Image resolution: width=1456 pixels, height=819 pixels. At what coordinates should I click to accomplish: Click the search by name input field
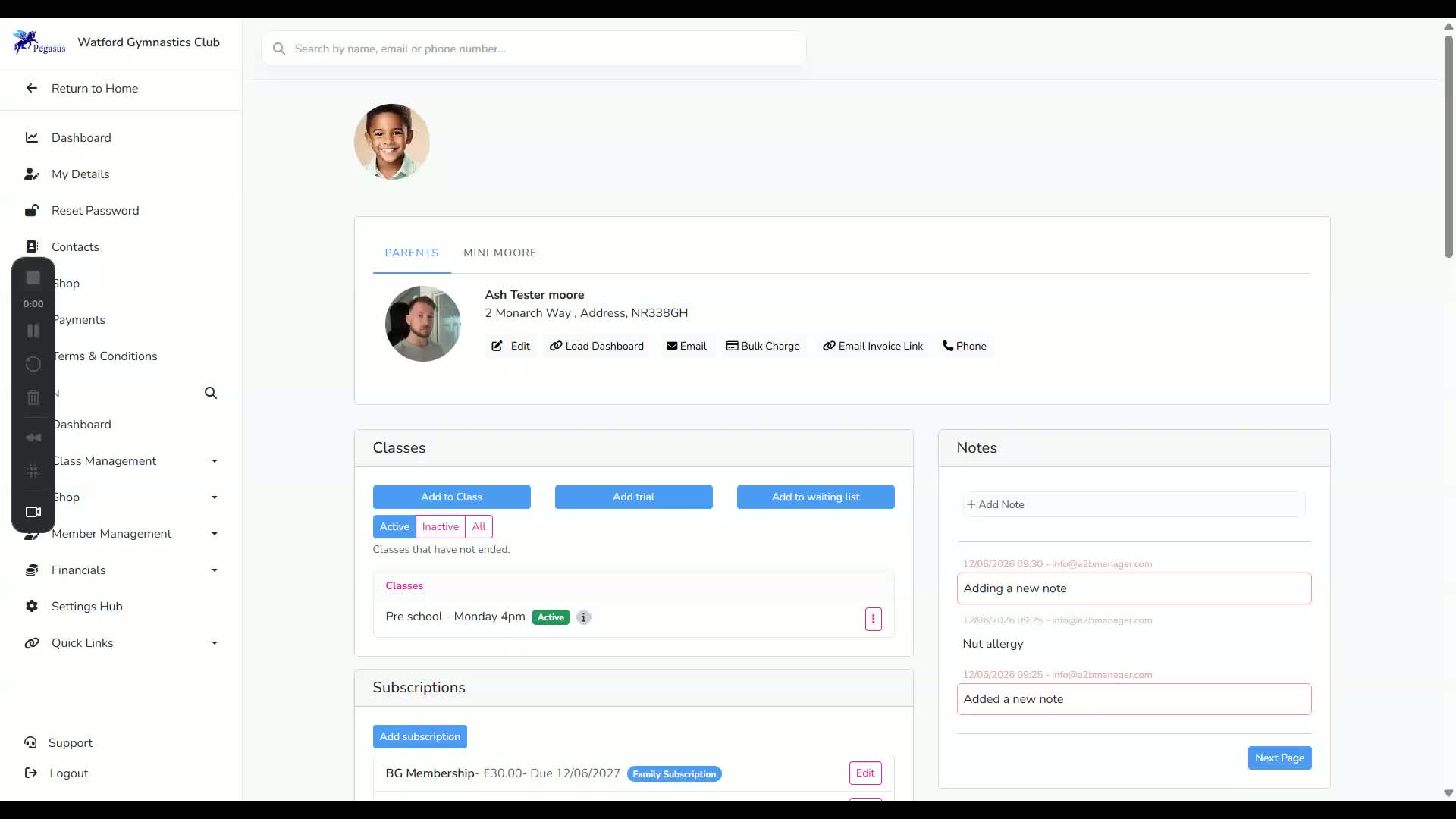point(534,49)
